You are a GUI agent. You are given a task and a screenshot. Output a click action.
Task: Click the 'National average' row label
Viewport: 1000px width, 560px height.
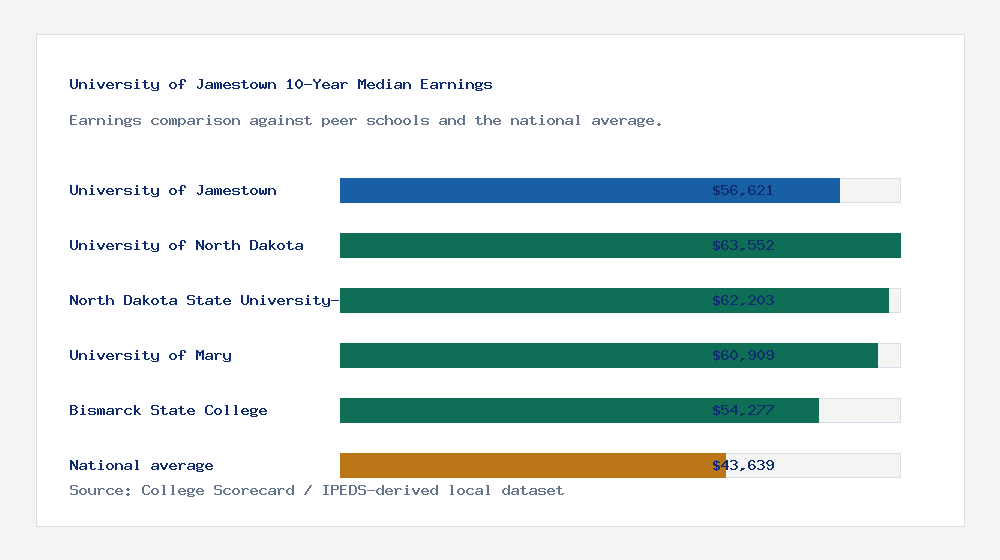(x=141, y=465)
